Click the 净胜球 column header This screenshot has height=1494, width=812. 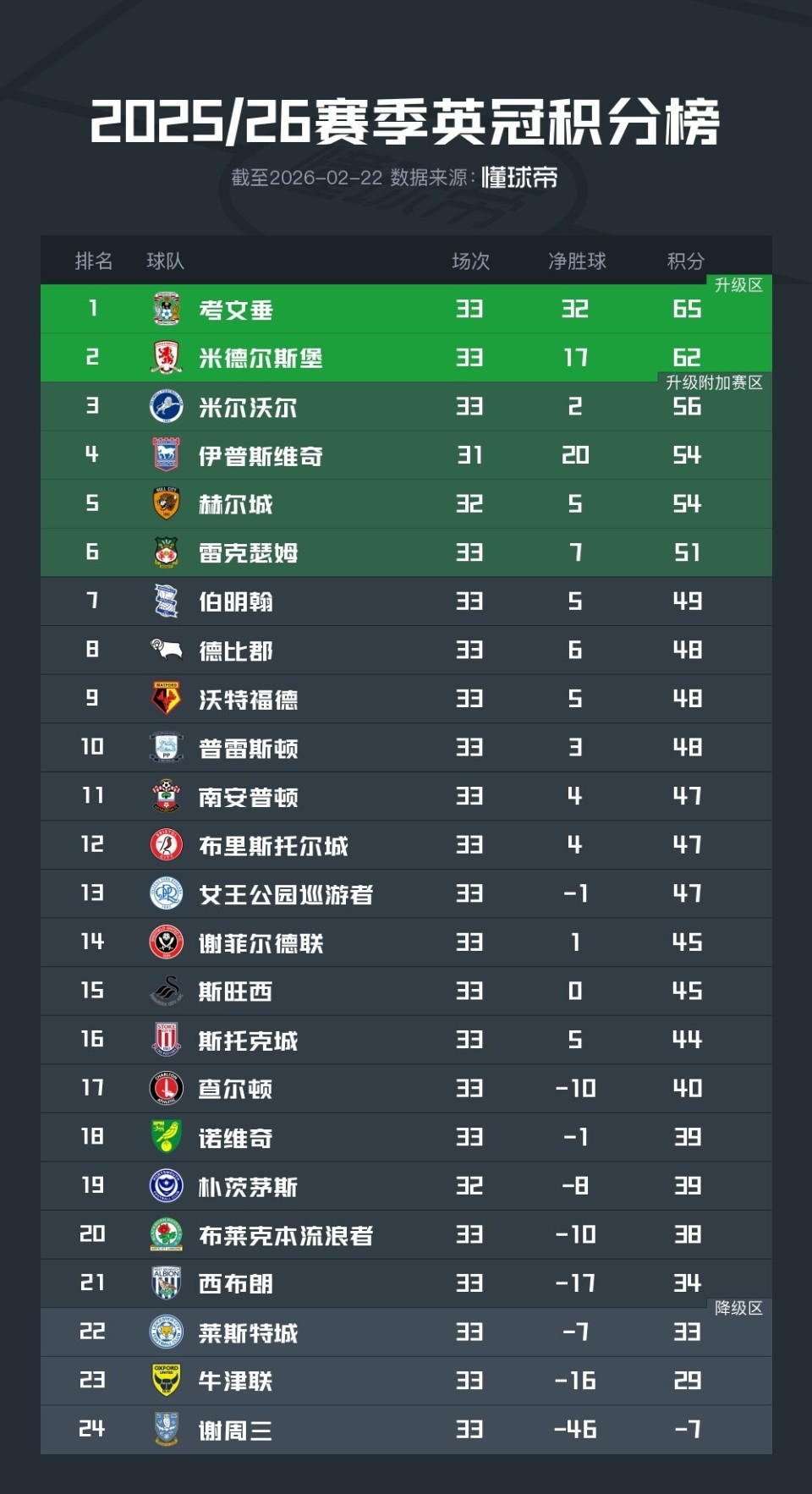[577, 261]
